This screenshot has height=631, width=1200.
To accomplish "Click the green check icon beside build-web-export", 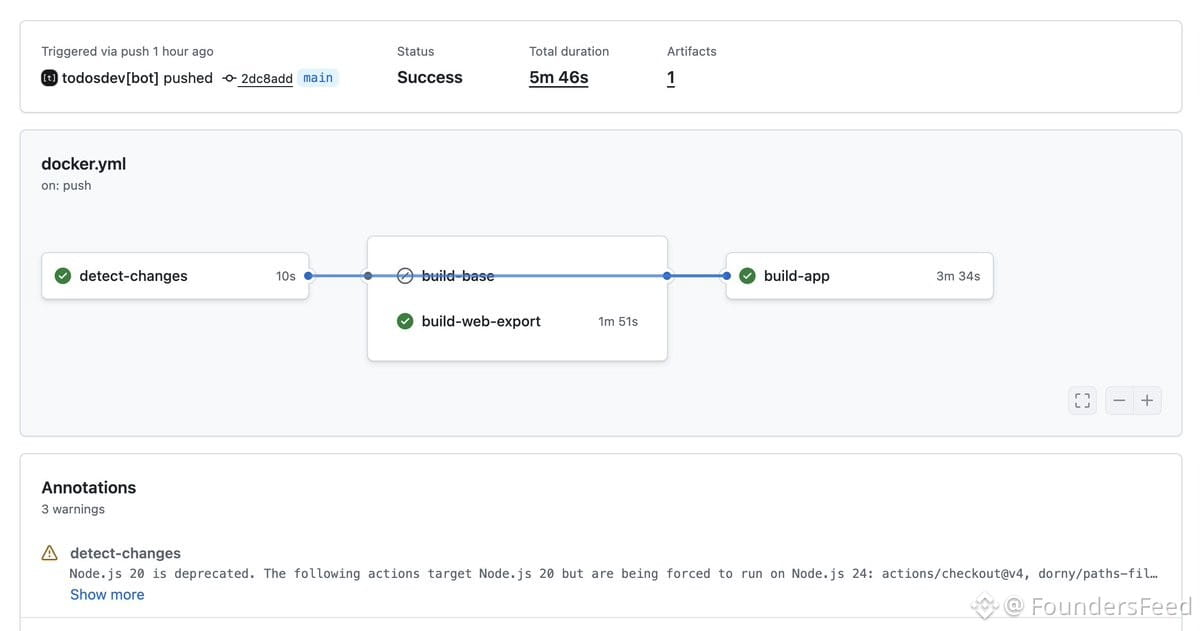I will tap(405, 321).
